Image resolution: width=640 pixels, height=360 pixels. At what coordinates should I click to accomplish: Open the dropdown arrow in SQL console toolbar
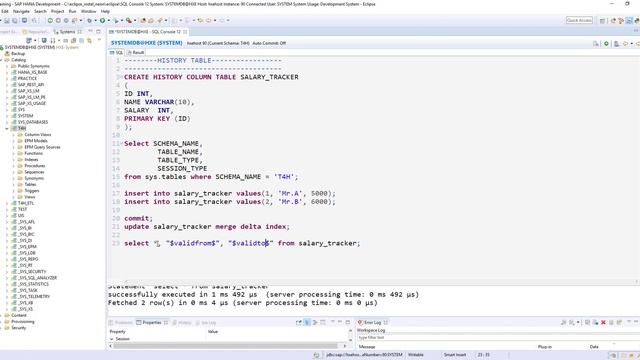pos(632,43)
